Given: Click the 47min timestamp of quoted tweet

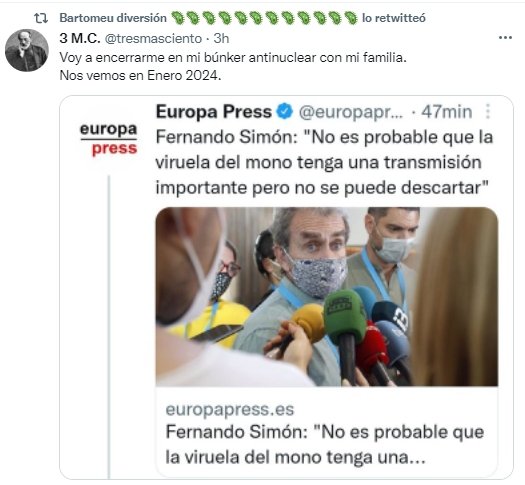Looking at the screenshot, I should [x=447, y=112].
